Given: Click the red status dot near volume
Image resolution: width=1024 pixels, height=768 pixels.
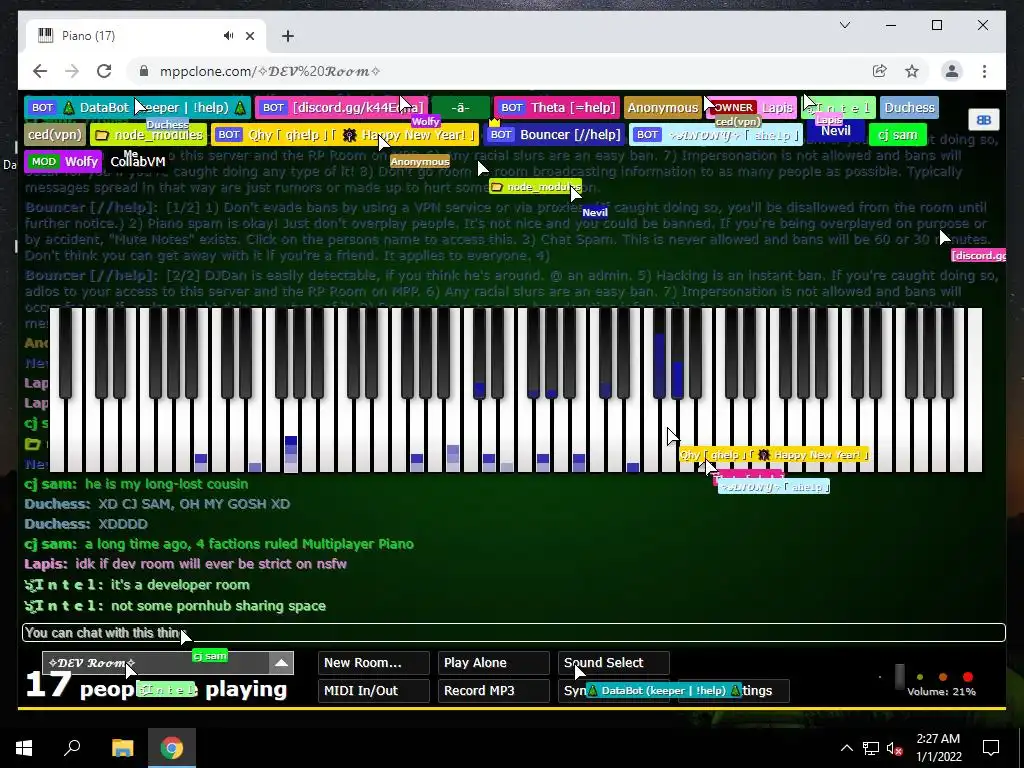Looking at the screenshot, I should pyautogui.click(x=968, y=677).
